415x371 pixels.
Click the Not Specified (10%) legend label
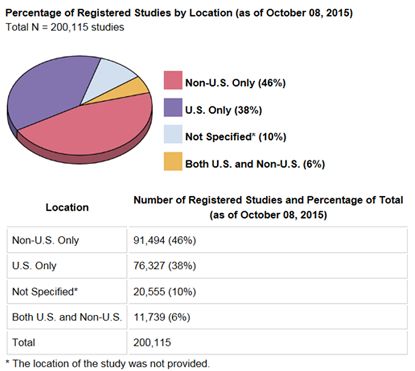click(x=236, y=137)
